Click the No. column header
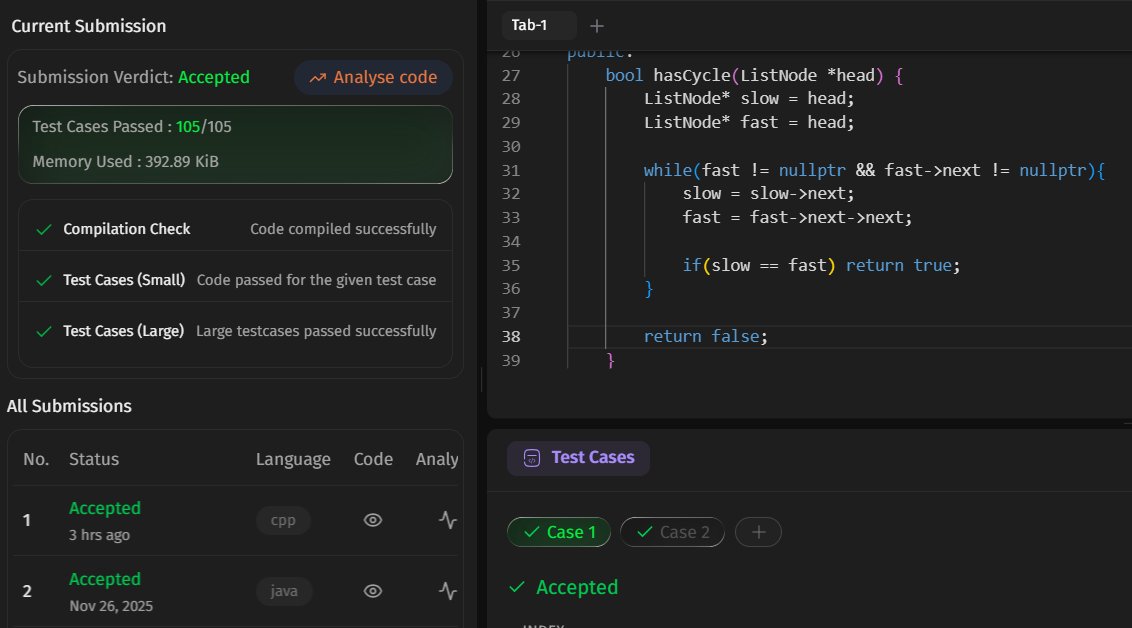The width and height of the screenshot is (1132, 628). [x=36, y=459]
